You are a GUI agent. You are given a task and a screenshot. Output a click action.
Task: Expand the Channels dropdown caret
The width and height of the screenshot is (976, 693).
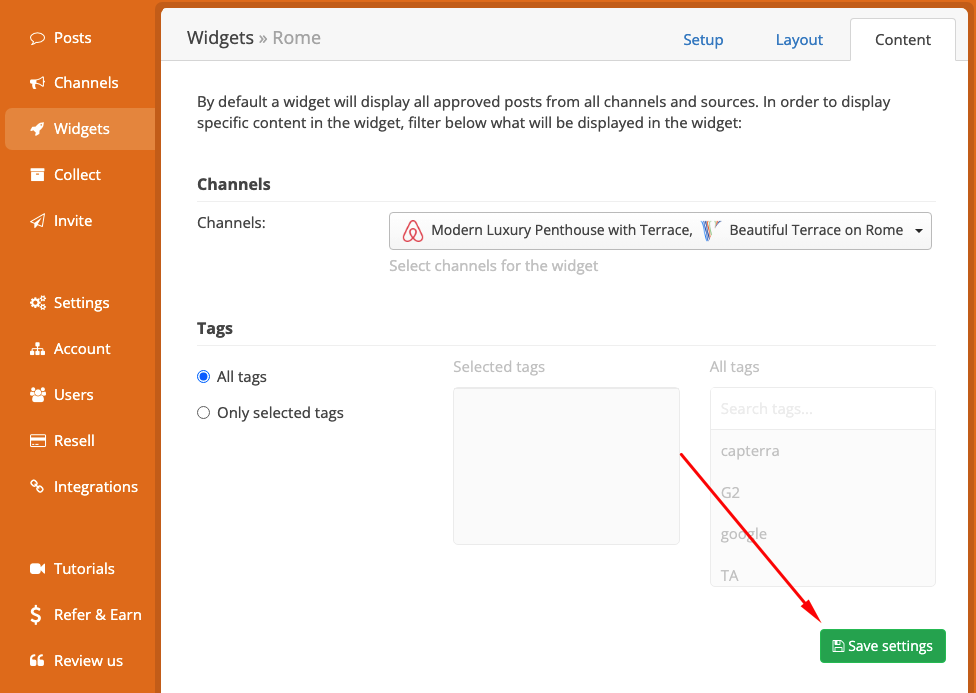click(919, 231)
